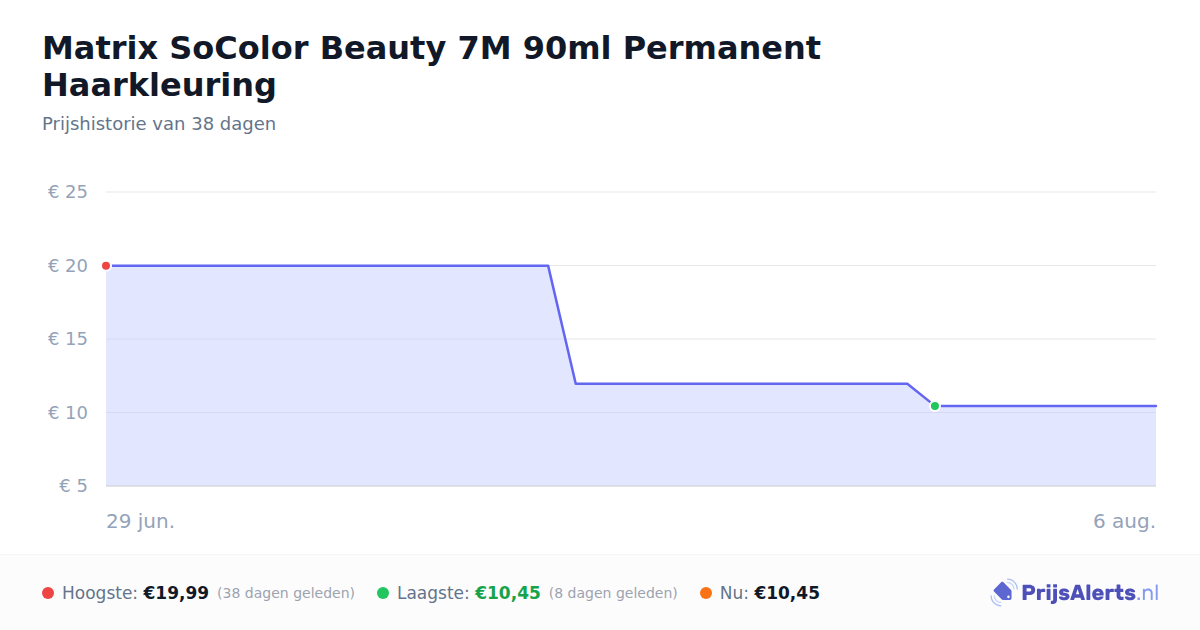Click the 29 jun. start date label
This screenshot has width=1200, height=630.
coord(141,522)
